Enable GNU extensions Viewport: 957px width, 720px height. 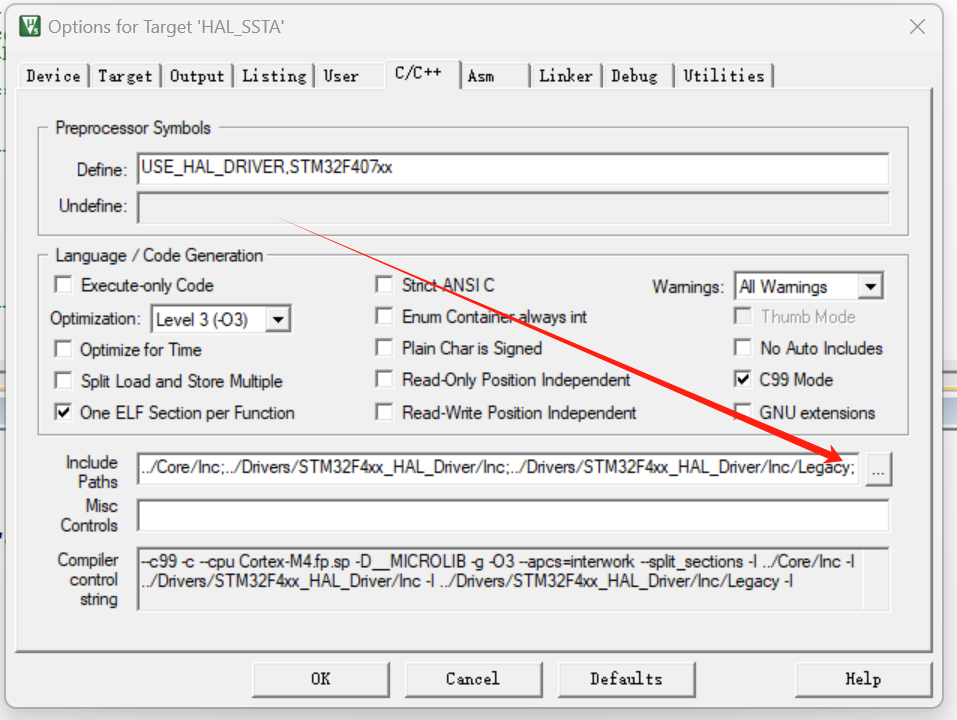743,413
